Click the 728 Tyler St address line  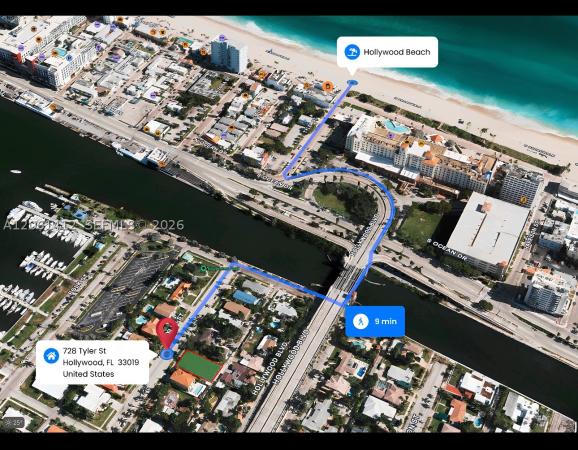click(x=84, y=350)
